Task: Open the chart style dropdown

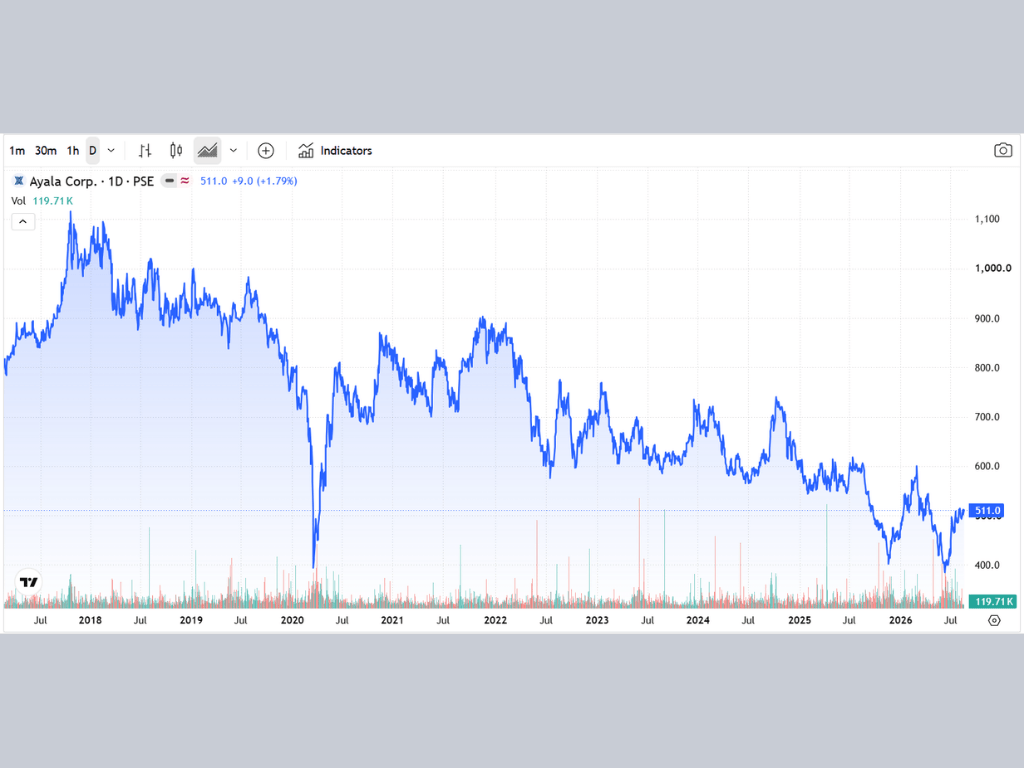Action: pyautogui.click(x=233, y=151)
